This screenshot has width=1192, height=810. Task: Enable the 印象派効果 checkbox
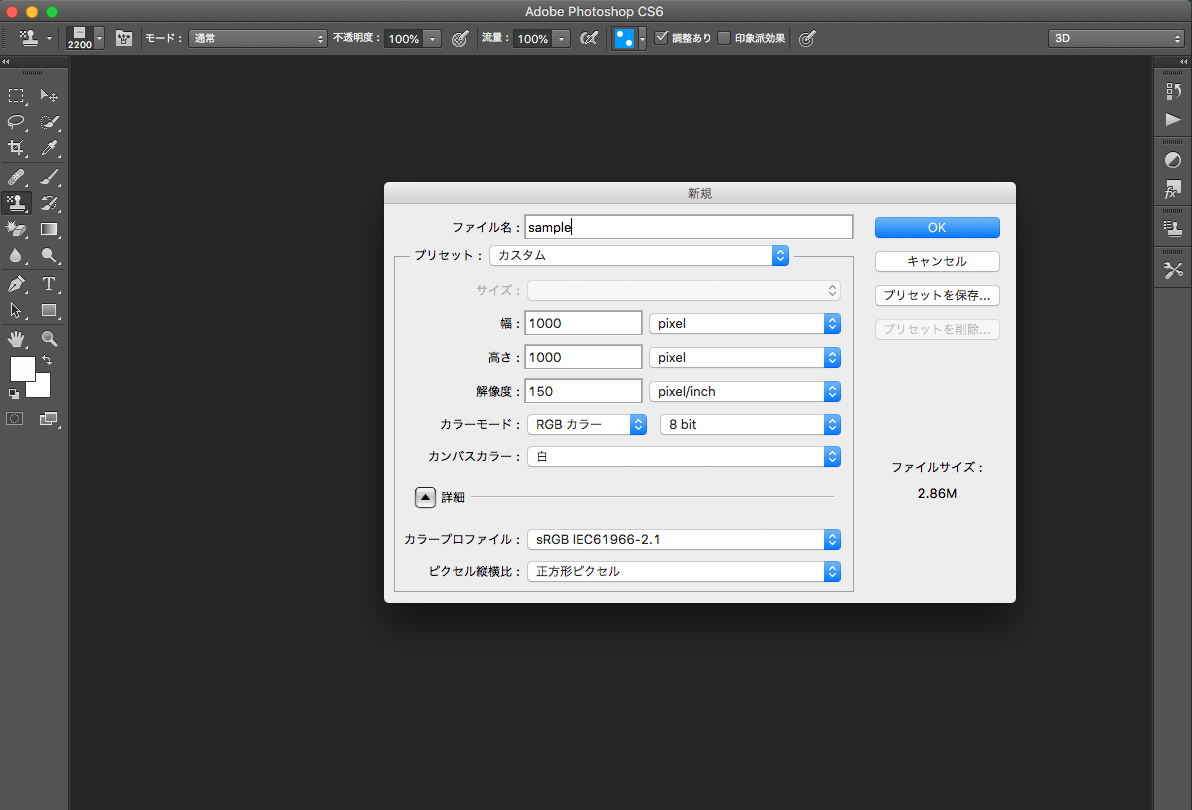tap(724, 37)
